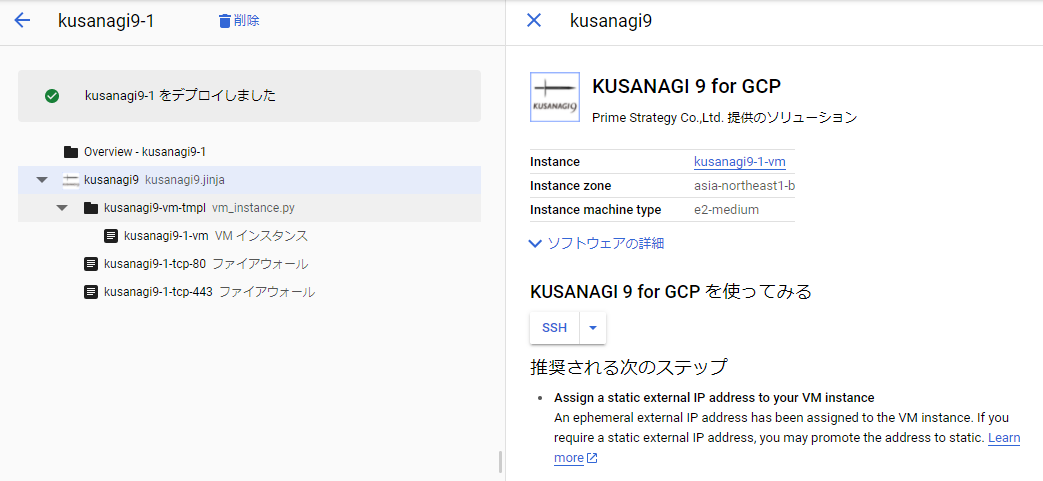Click the KUSANAGI 9 logo thumbnail
Viewport: 1043px width, 481px height.
(x=555, y=97)
